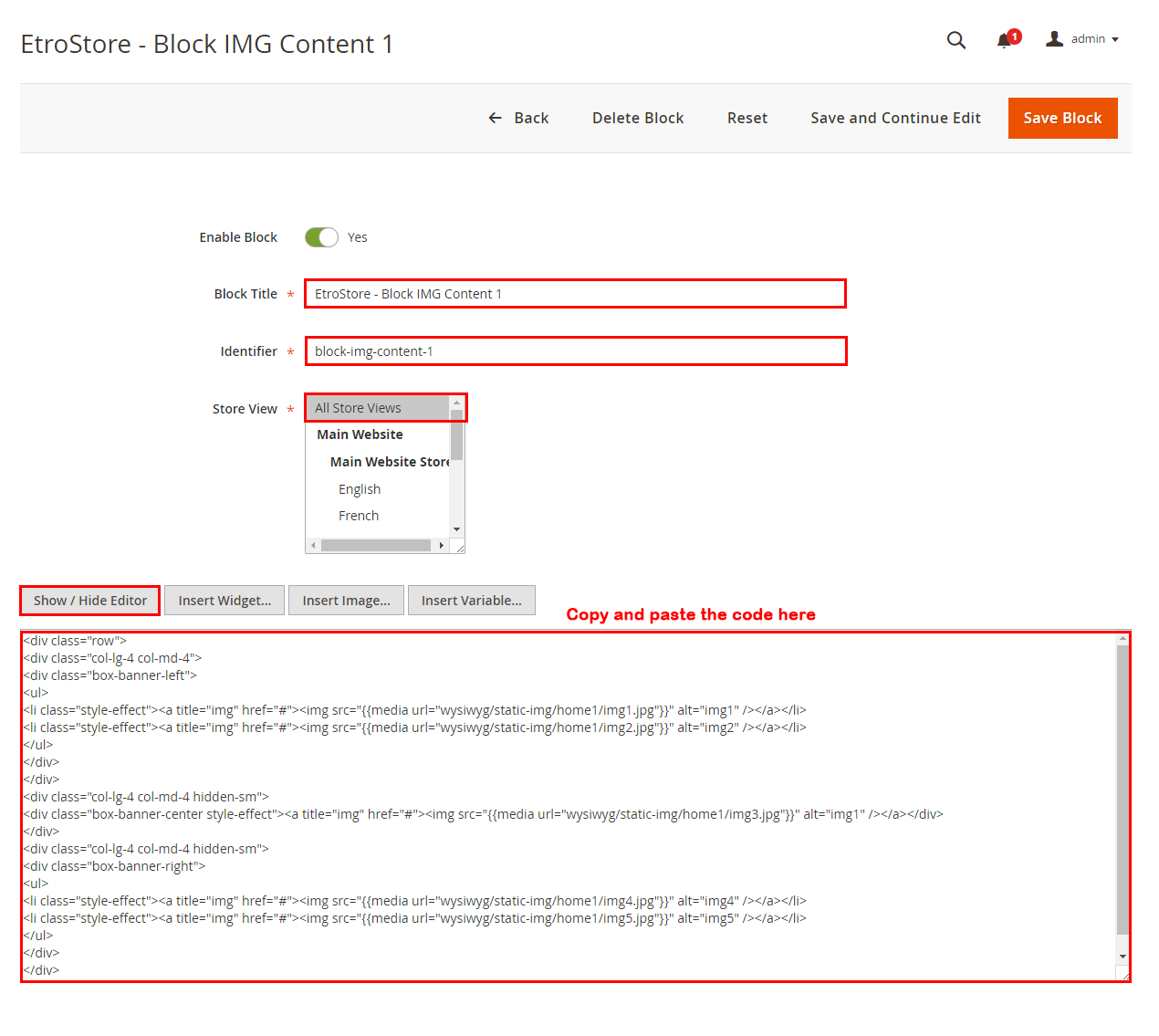Click Show / Hide Editor button
Image resolution: width=1159 pixels, height=1036 pixels.
pos(90,601)
